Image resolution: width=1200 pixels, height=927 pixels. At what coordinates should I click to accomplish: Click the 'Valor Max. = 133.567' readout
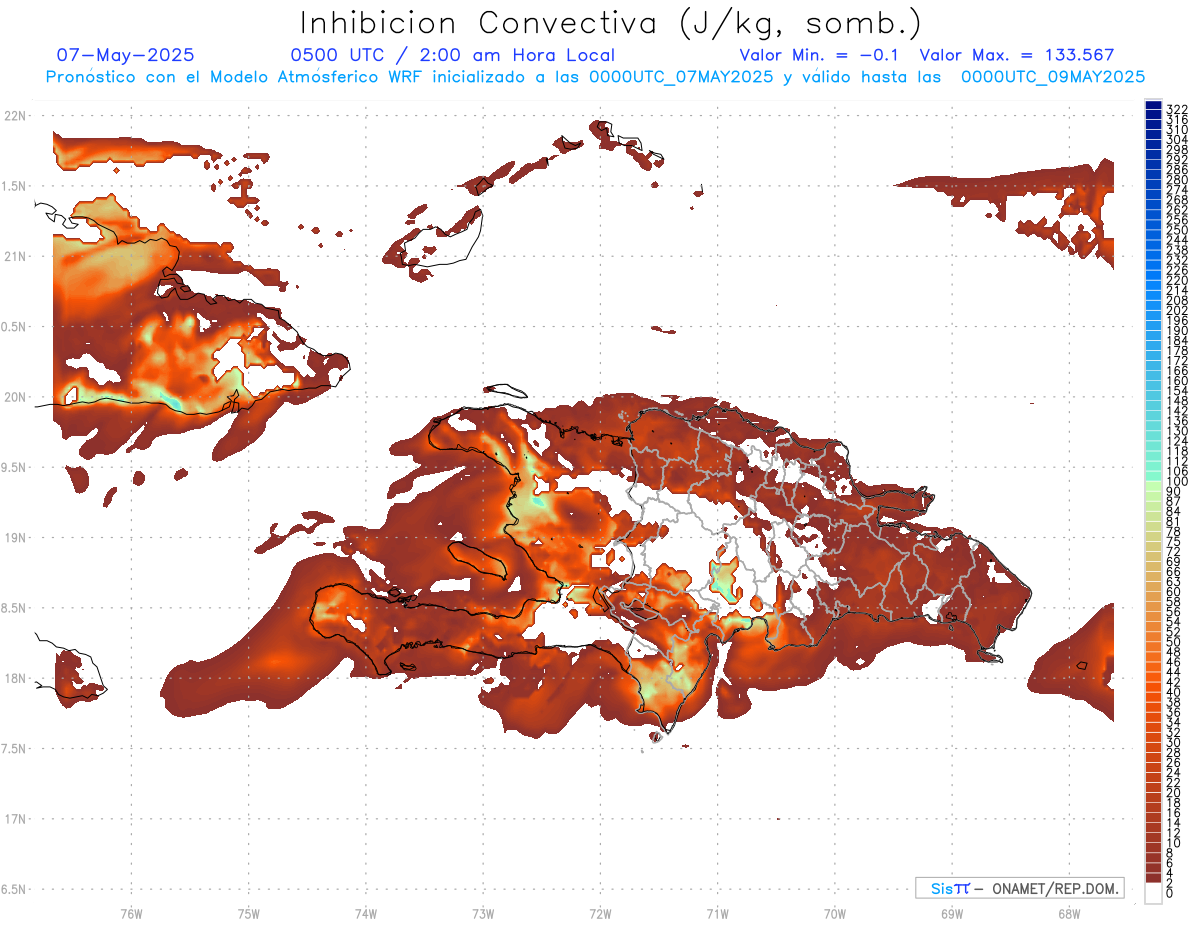tap(1017, 55)
